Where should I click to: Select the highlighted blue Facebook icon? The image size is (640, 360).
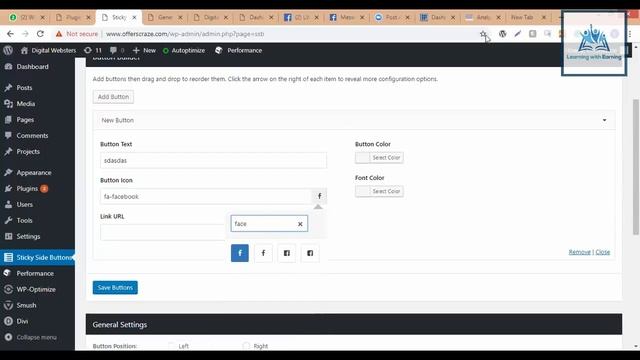click(240, 253)
